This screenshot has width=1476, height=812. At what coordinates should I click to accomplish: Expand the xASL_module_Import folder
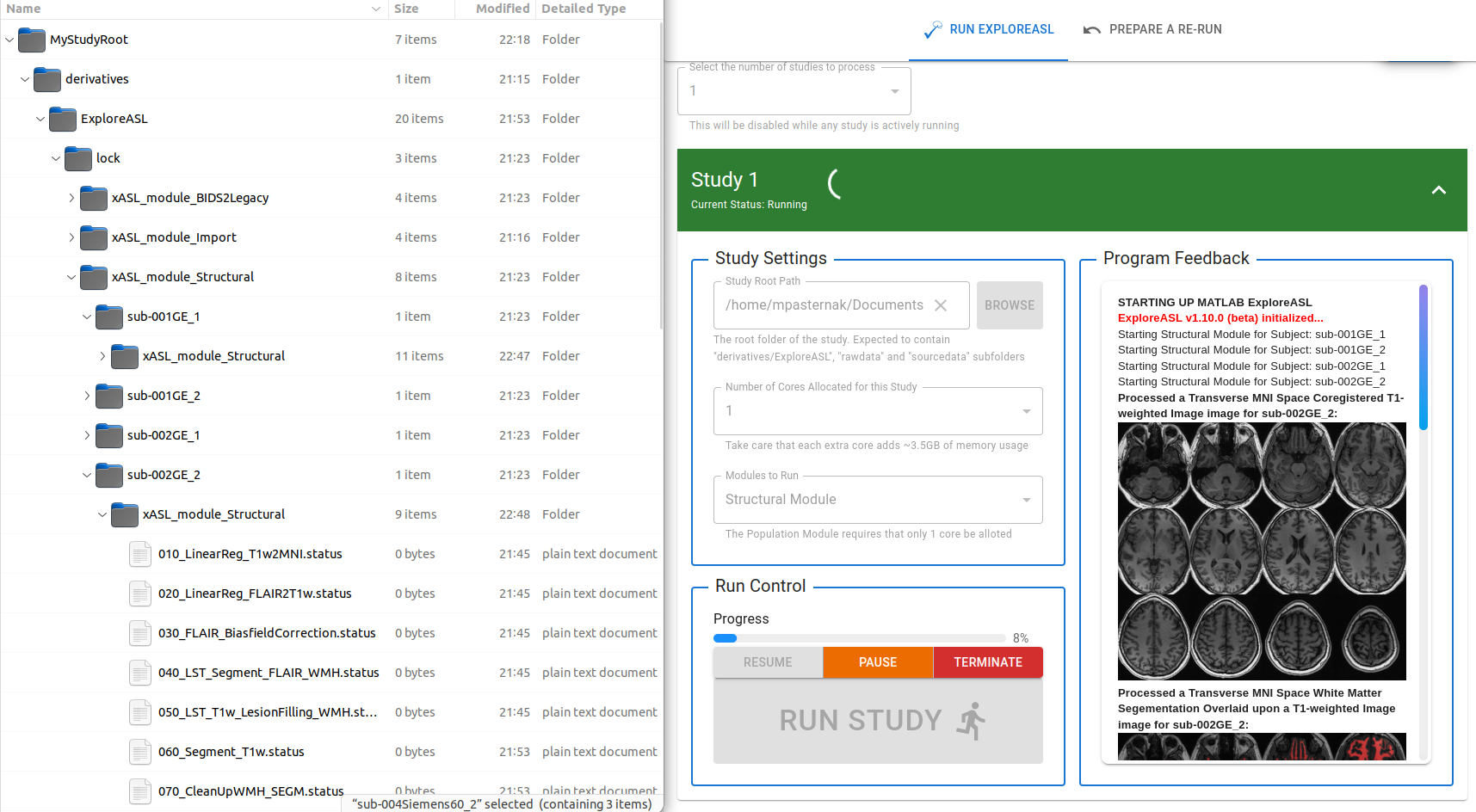(71, 237)
